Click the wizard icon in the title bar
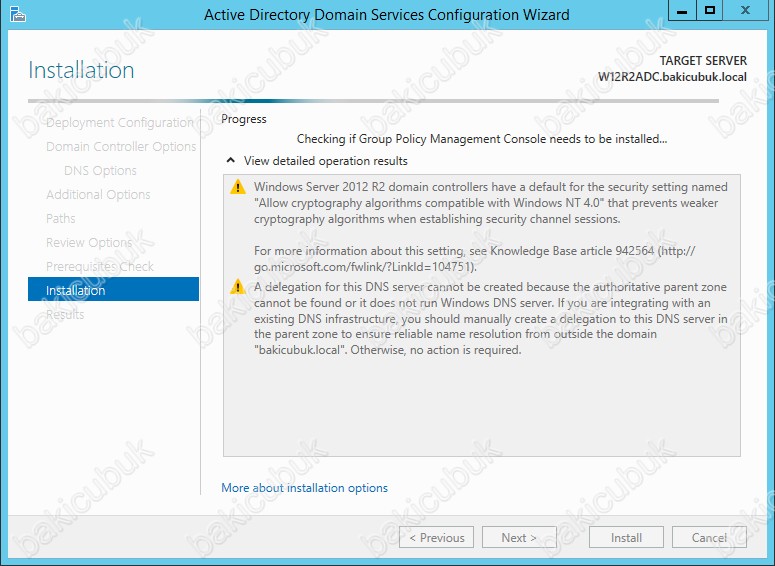 [x=18, y=15]
